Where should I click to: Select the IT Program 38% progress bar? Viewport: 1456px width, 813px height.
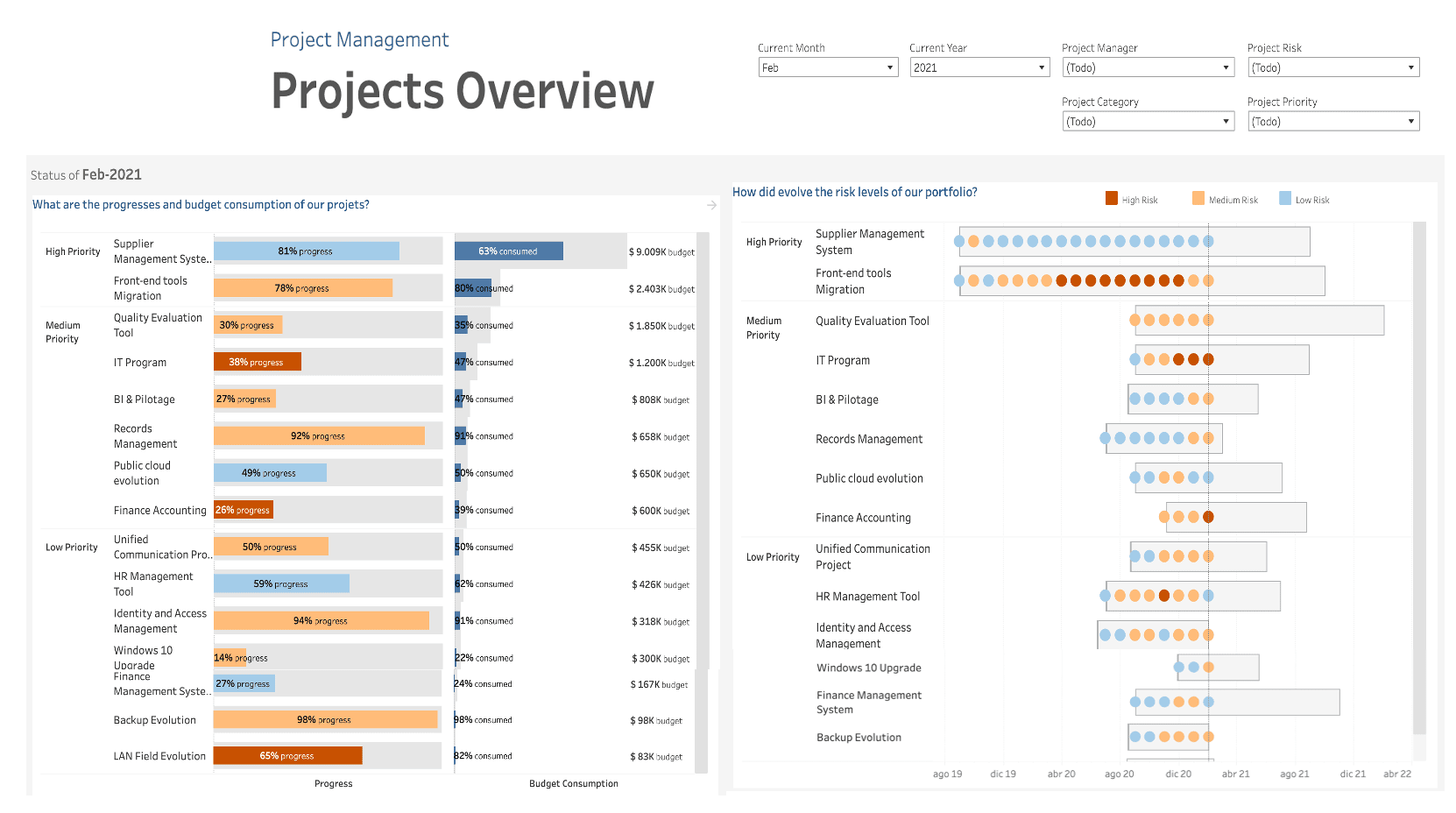(257, 362)
